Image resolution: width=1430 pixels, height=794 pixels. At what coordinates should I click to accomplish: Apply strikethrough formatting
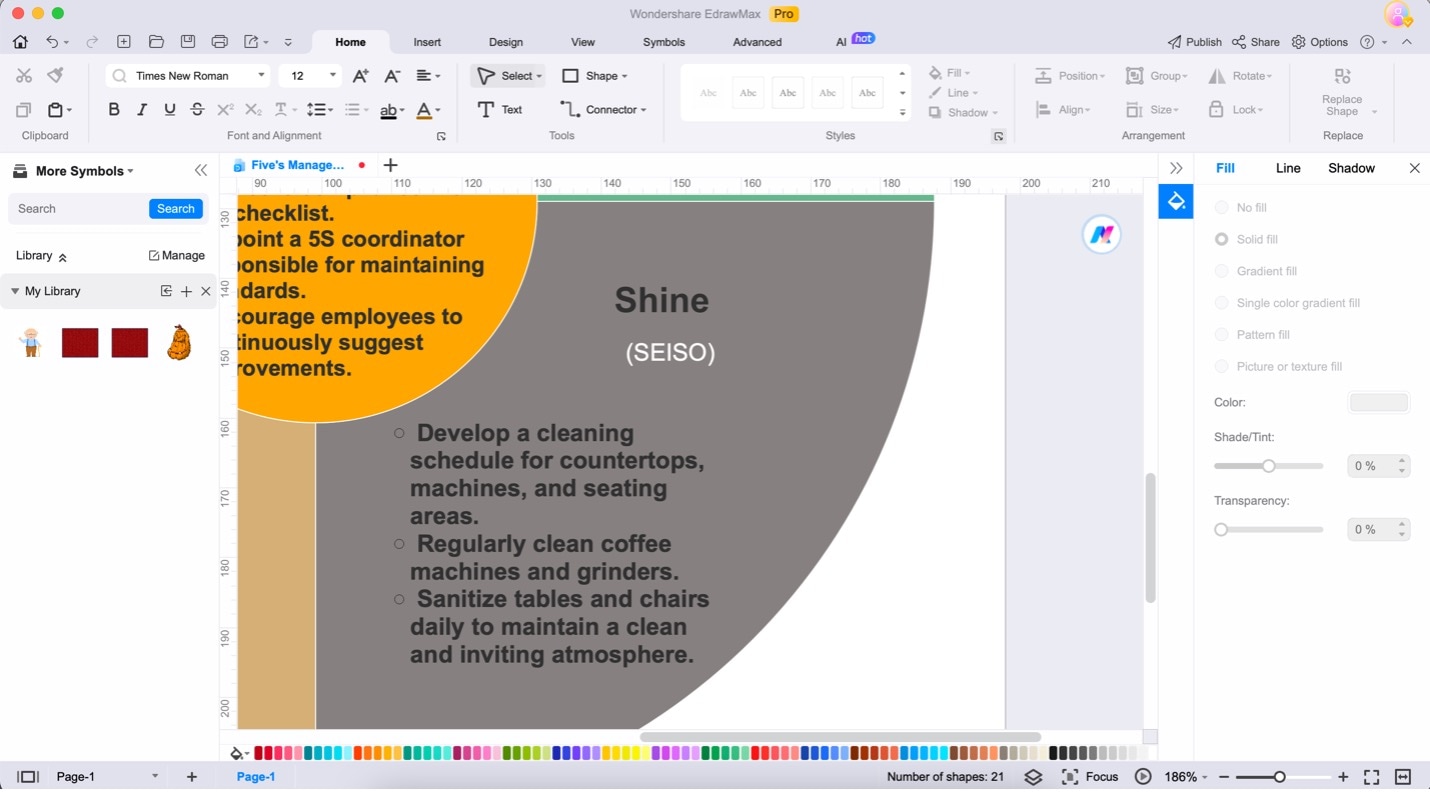click(197, 110)
